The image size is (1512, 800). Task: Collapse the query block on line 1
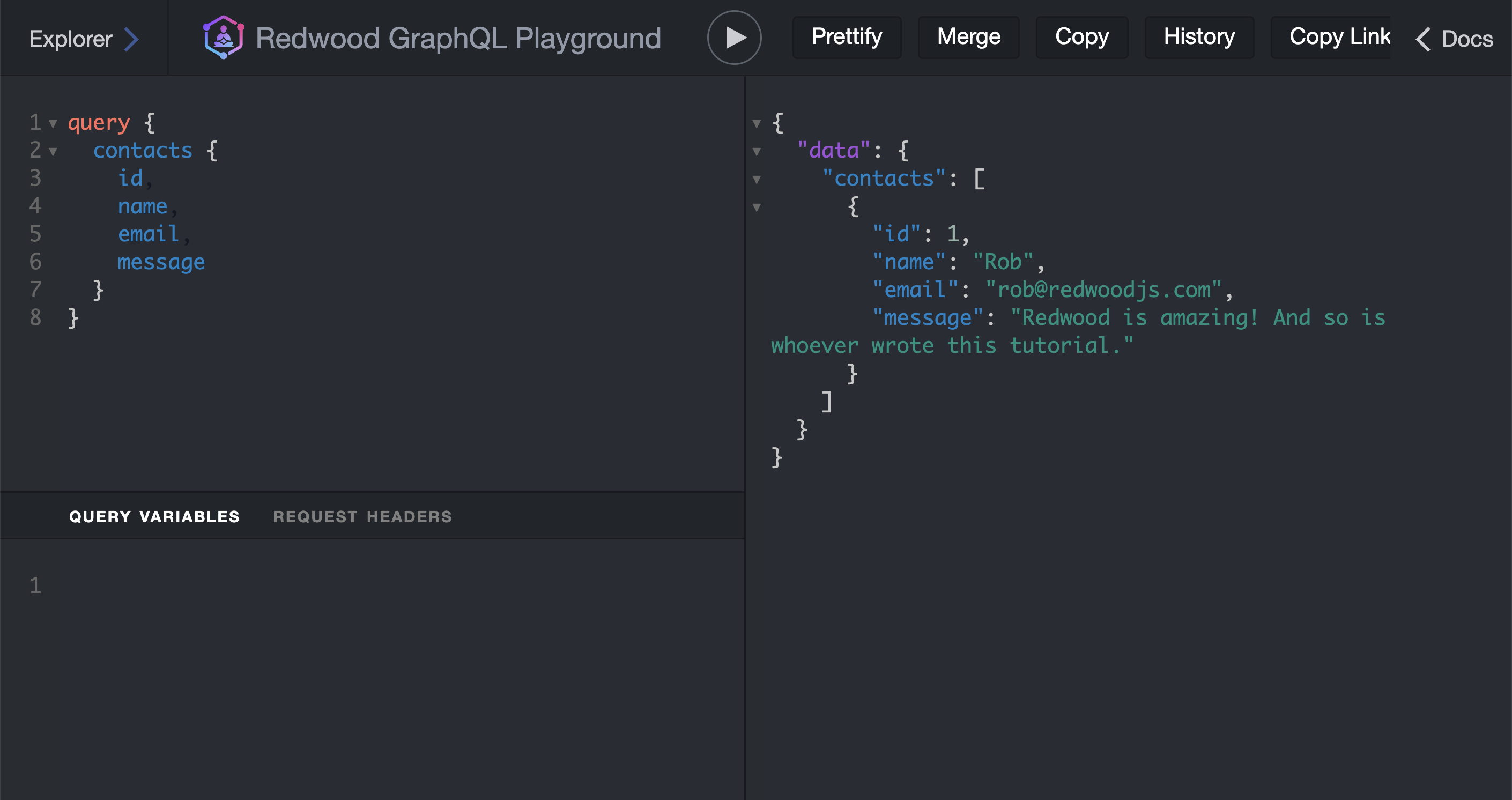pos(53,123)
